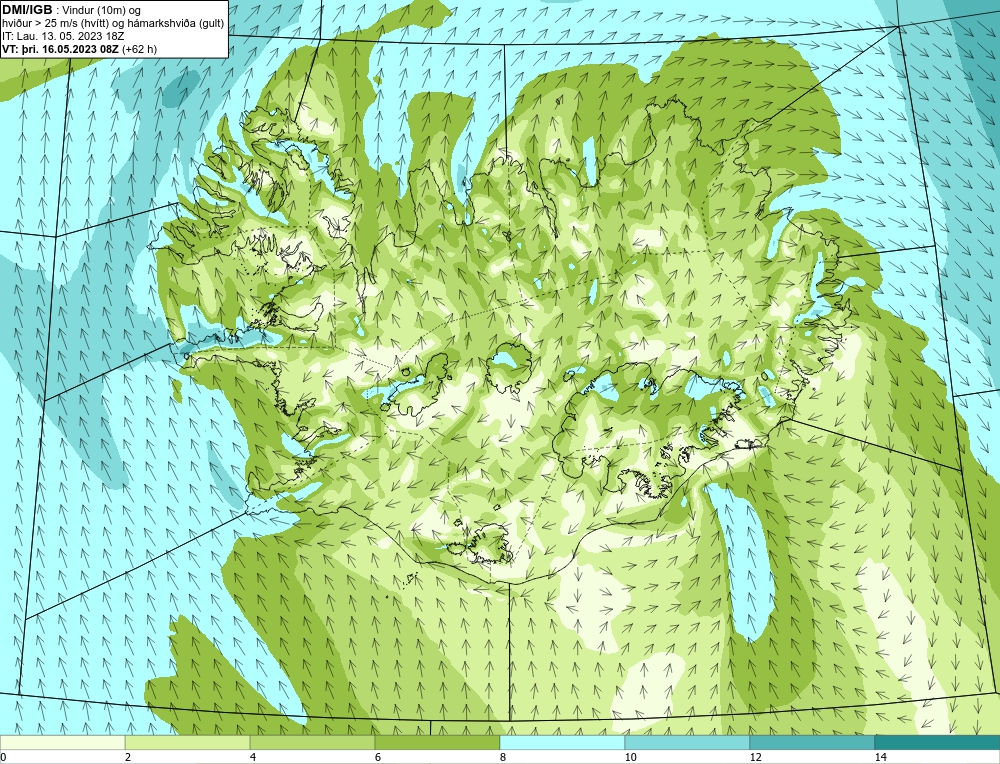Click the scale label '14'
Image resolution: width=1000 pixels, height=764 pixels.
coord(880,757)
